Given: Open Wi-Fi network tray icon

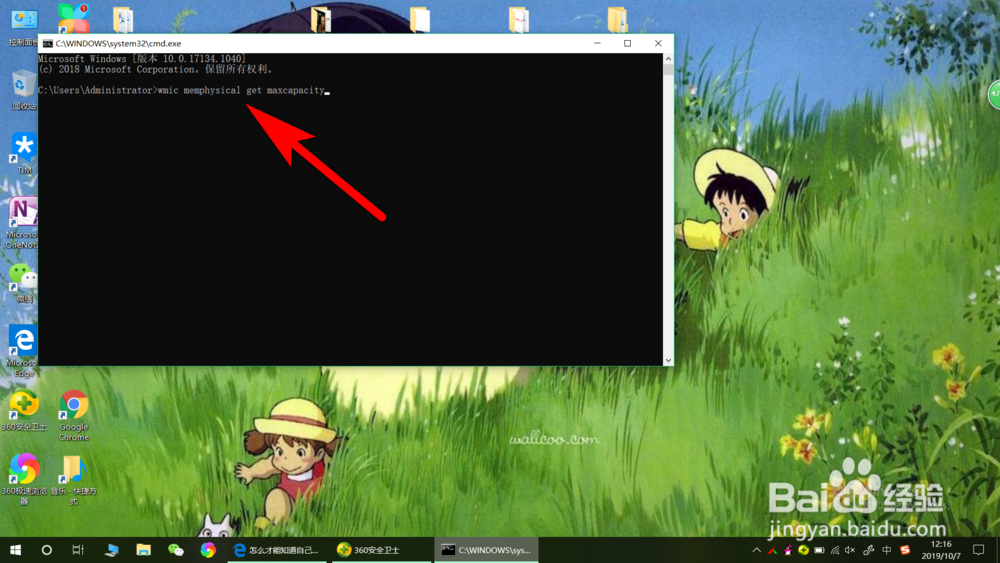Looking at the screenshot, I should [835, 550].
